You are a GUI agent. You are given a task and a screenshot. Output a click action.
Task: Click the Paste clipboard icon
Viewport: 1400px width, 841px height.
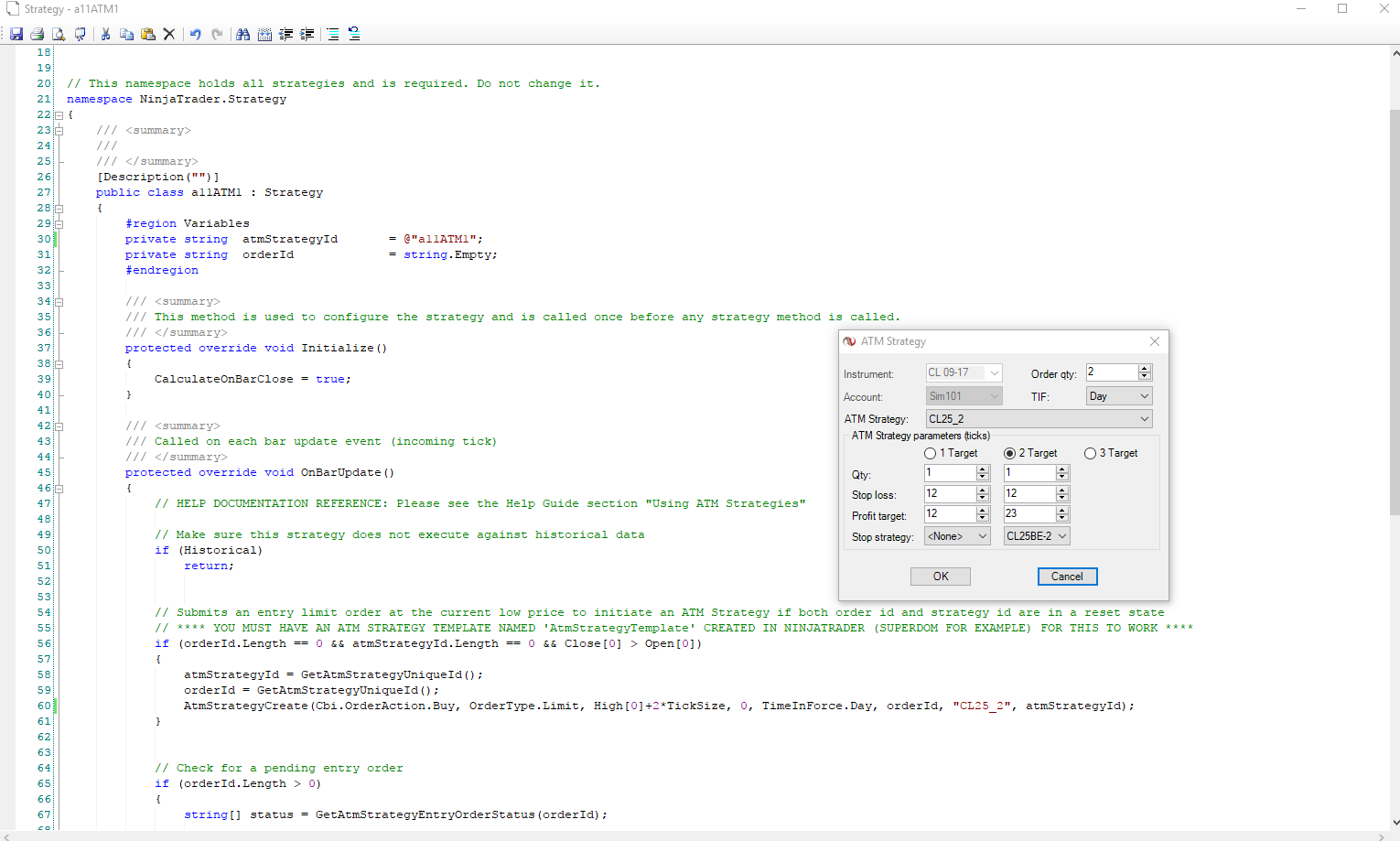[x=147, y=34]
